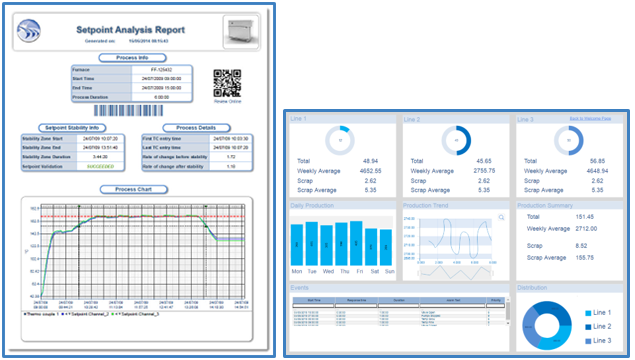This screenshot has width=635, height=360.
Task: Open the Resume Online link under QR code
Action: [x=228, y=101]
